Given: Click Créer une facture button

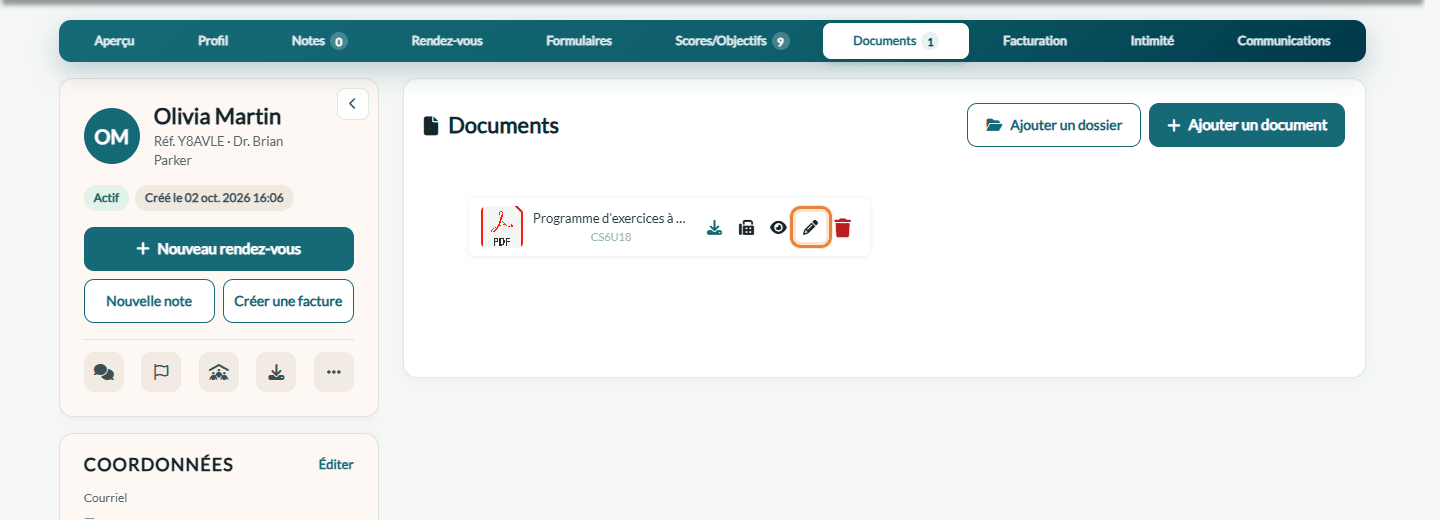Looking at the screenshot, I should click(x=288, y=301).
